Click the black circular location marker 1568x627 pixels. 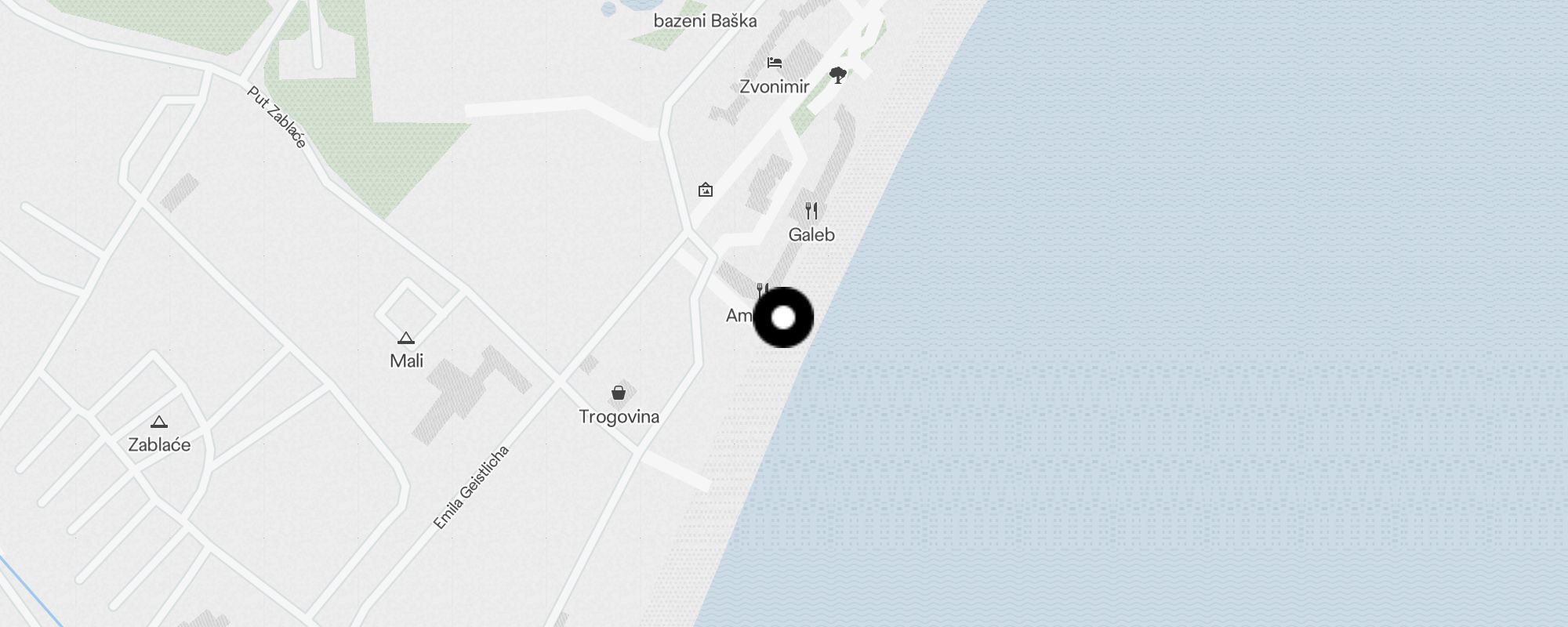(783, 317)
